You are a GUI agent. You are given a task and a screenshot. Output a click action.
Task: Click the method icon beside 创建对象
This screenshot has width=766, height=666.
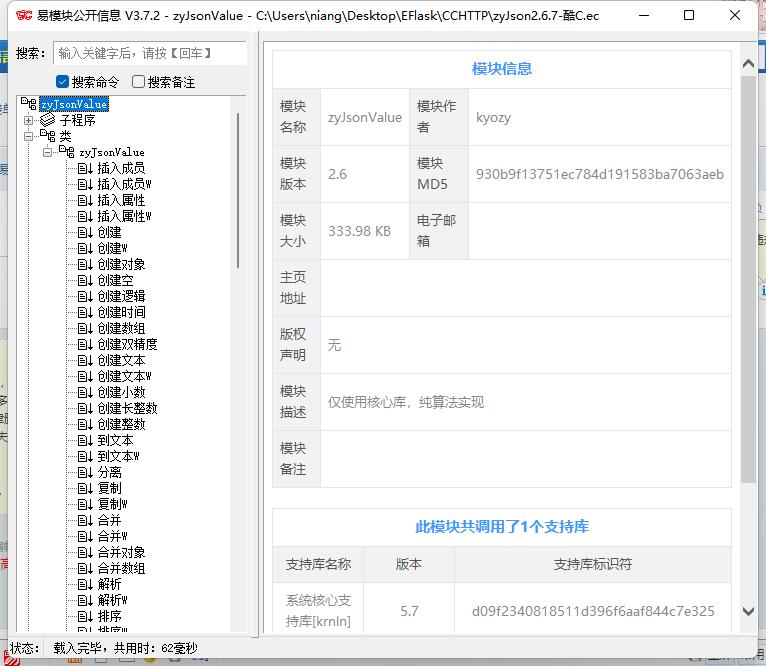coord(84,264)
